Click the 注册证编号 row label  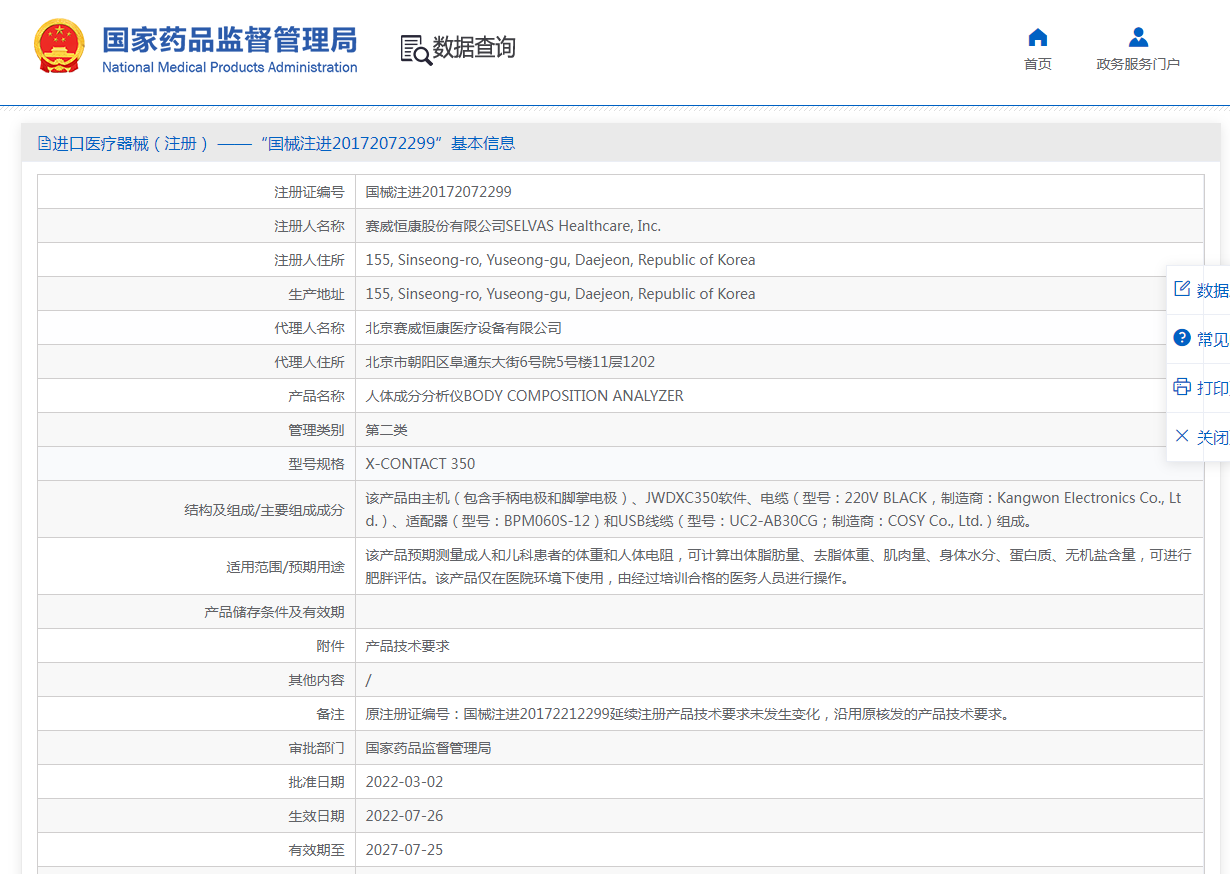[x=310, y=192]
